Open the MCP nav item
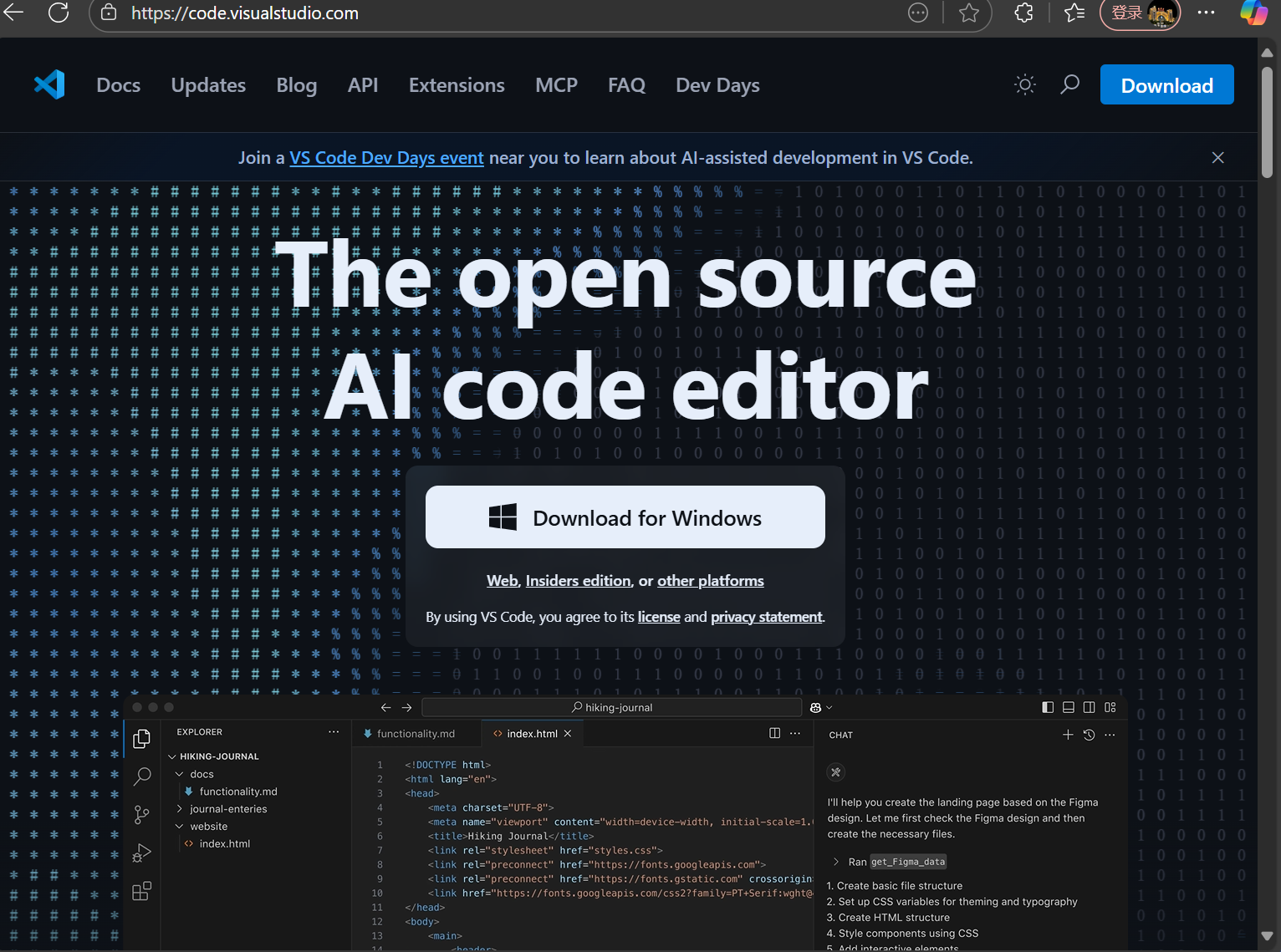Screen dimensions: 1281x952 tap(556, 85)
